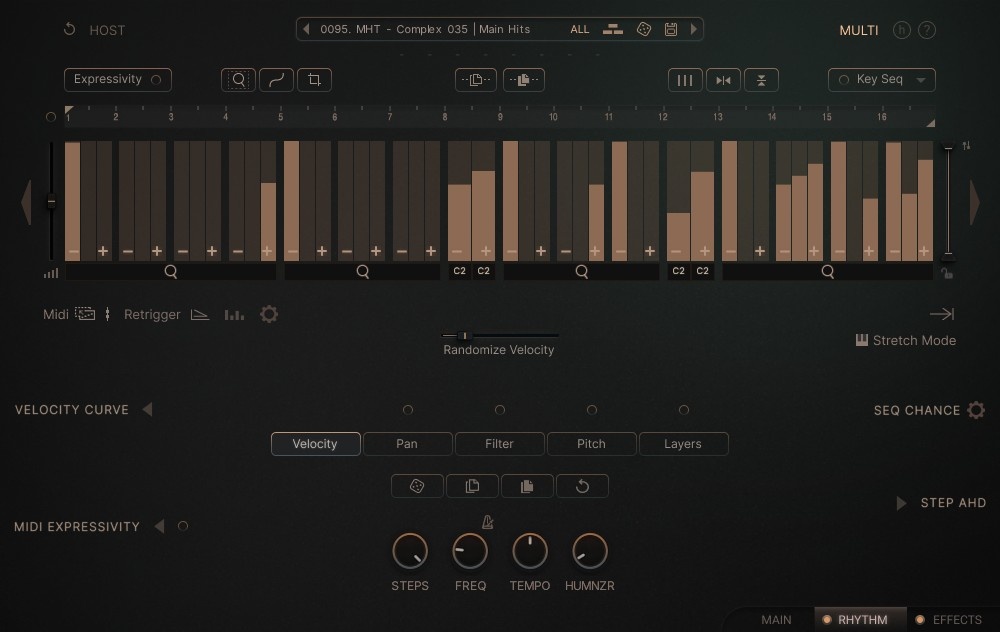
Task: Select the Pan tab
Action: pos(407,443)
